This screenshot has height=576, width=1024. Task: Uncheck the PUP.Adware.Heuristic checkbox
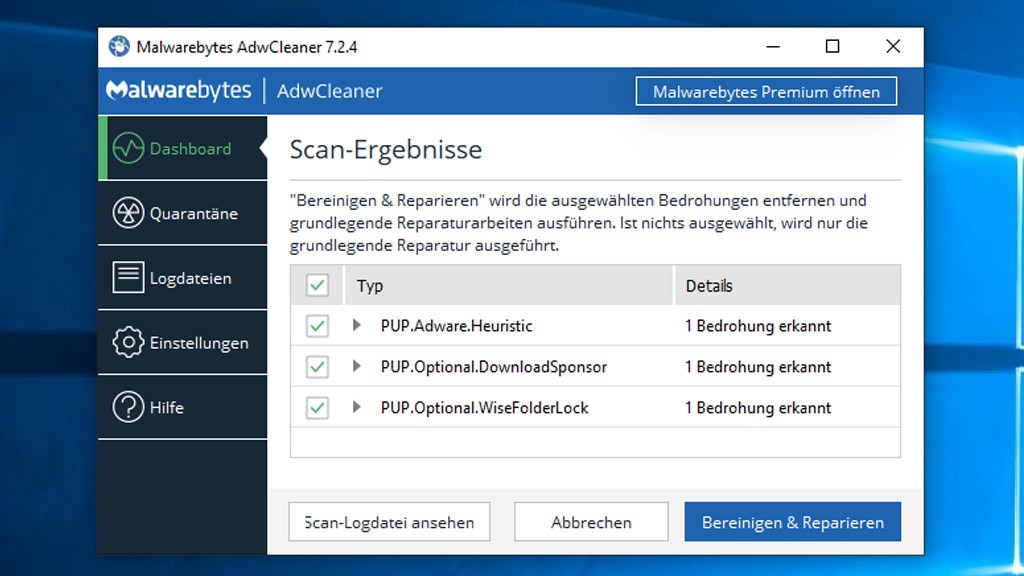(x=317, y=326)
